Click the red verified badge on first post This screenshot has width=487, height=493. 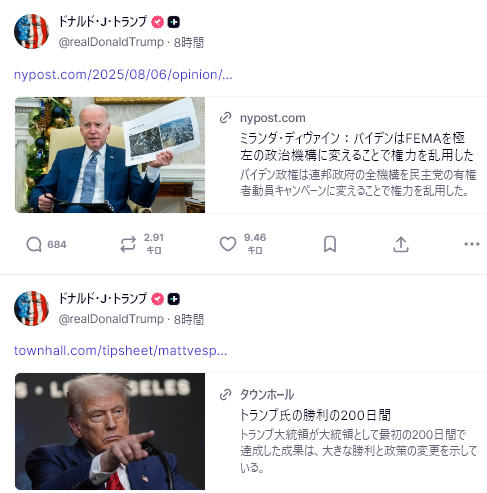pos(157,22)
